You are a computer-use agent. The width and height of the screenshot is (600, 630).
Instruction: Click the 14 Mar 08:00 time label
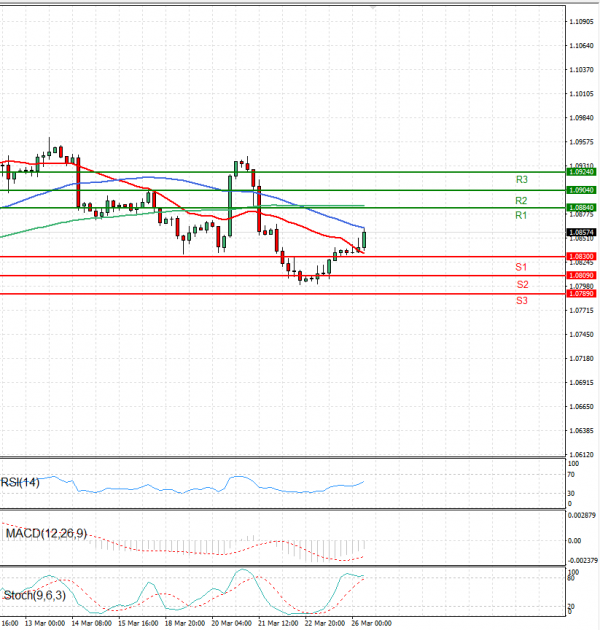click(92, 623)
